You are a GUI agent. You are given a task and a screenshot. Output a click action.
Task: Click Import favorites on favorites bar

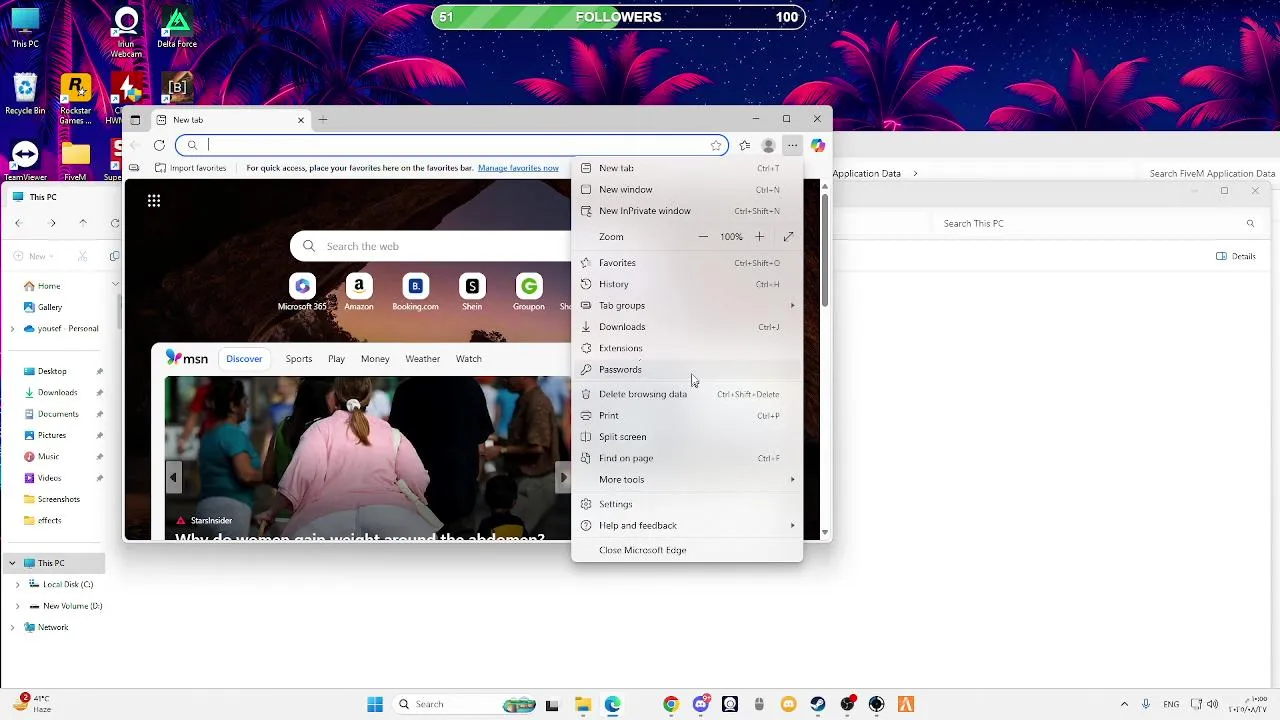[x=191, y=168]
